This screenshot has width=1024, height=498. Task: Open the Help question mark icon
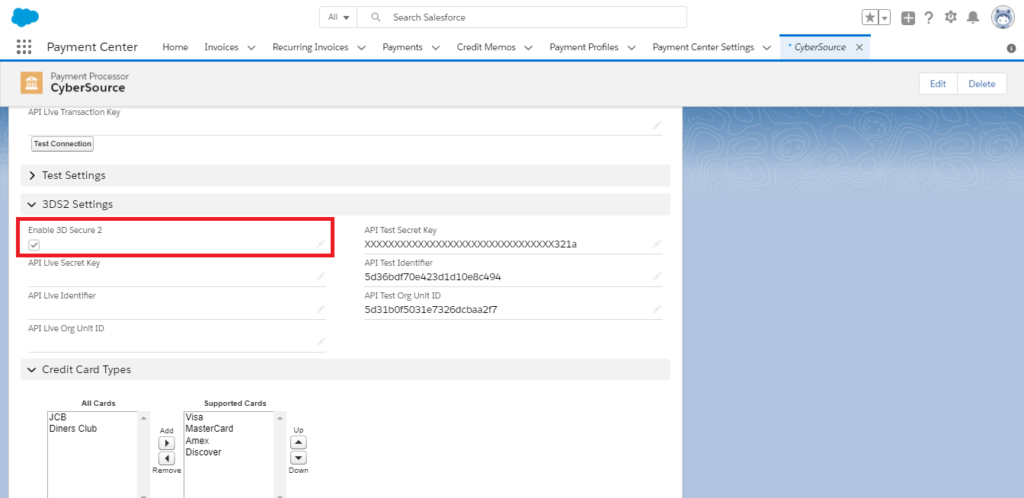tap(929, 18)
